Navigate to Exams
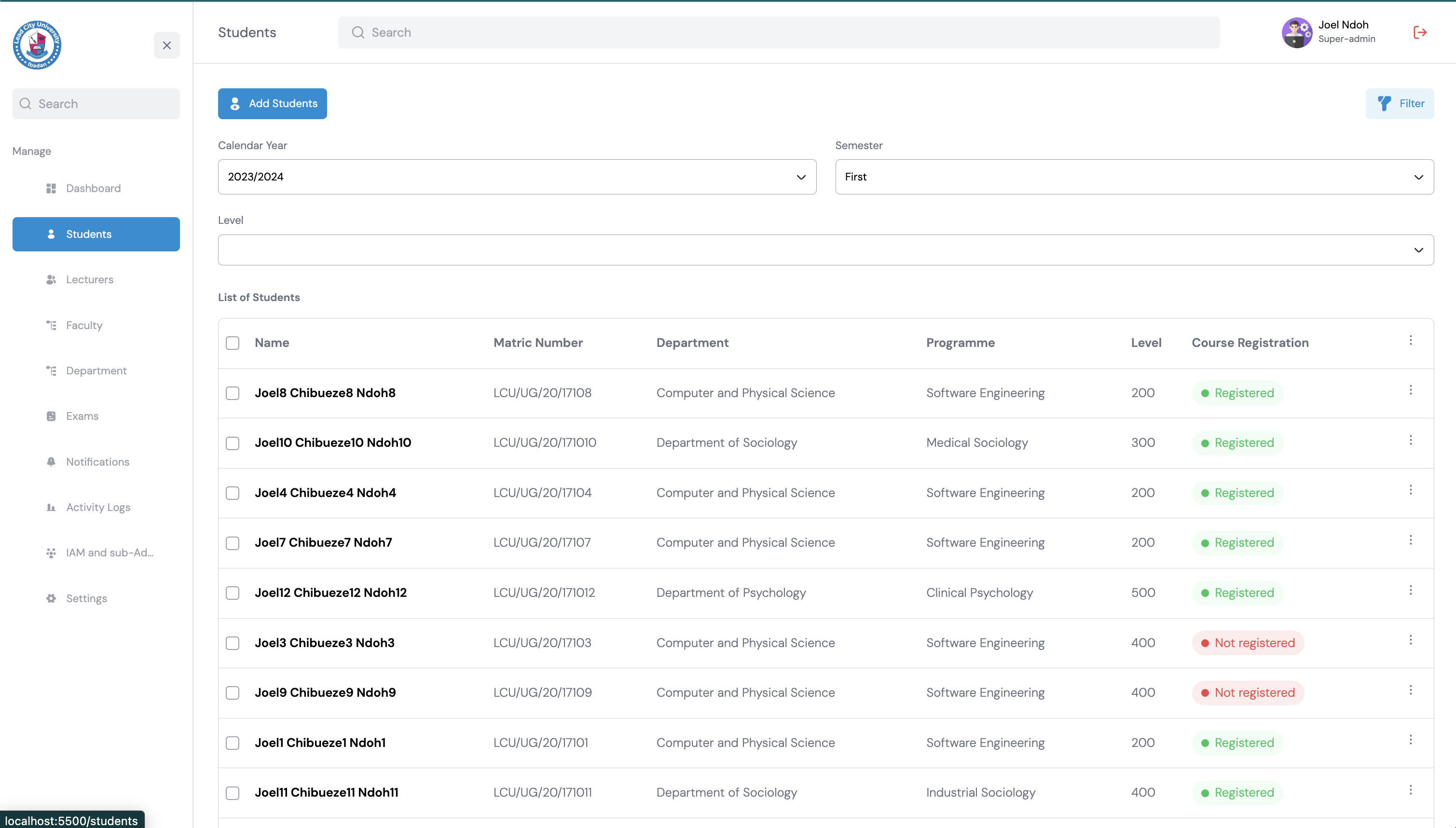The height and width of the screenshot is (828, 1456). click(96, 416)
